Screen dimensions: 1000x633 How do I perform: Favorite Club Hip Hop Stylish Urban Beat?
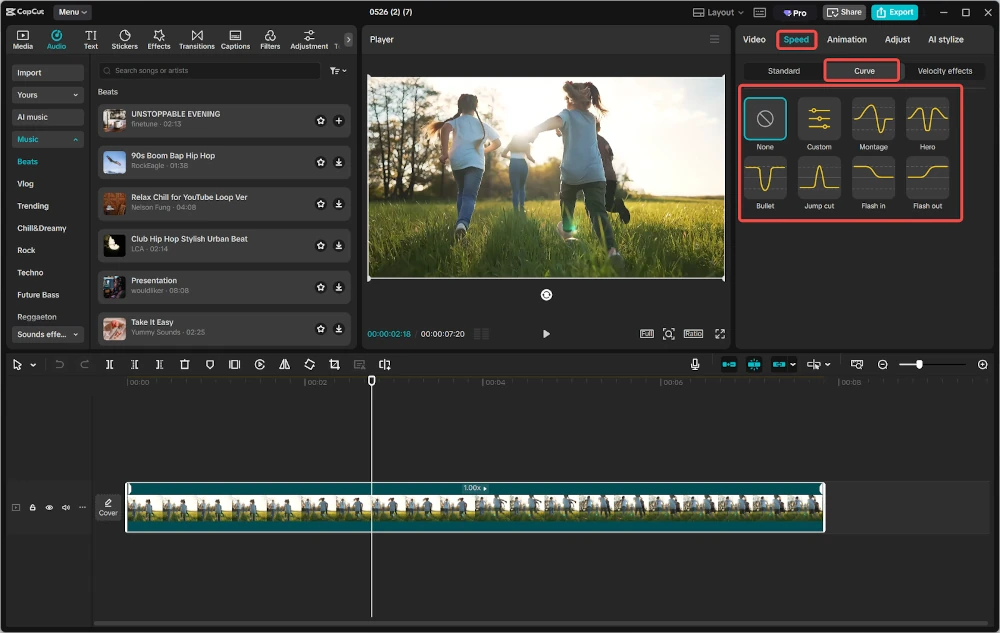click(321, 245)
